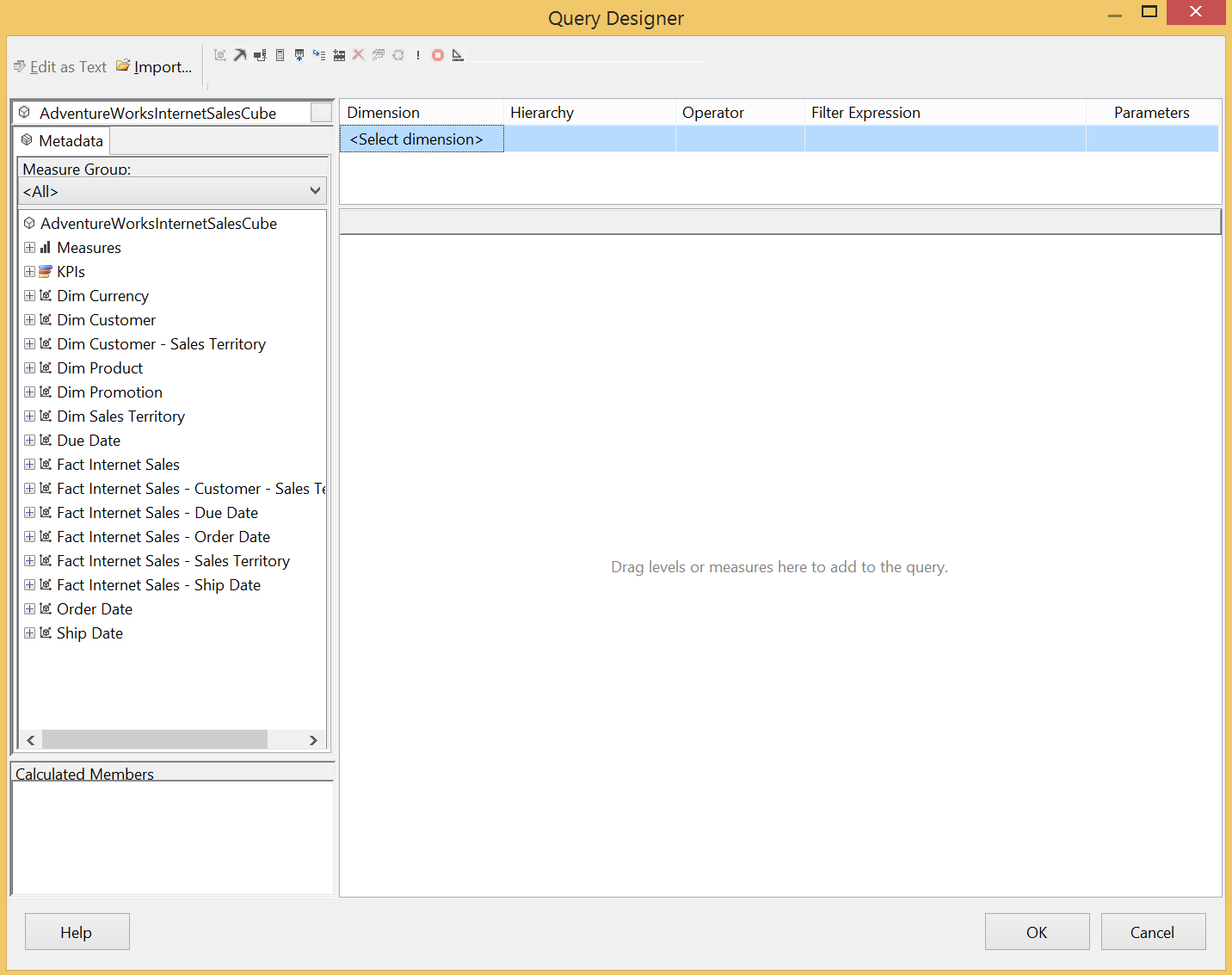Confirm the query with OK

[x=1038, y=932]
